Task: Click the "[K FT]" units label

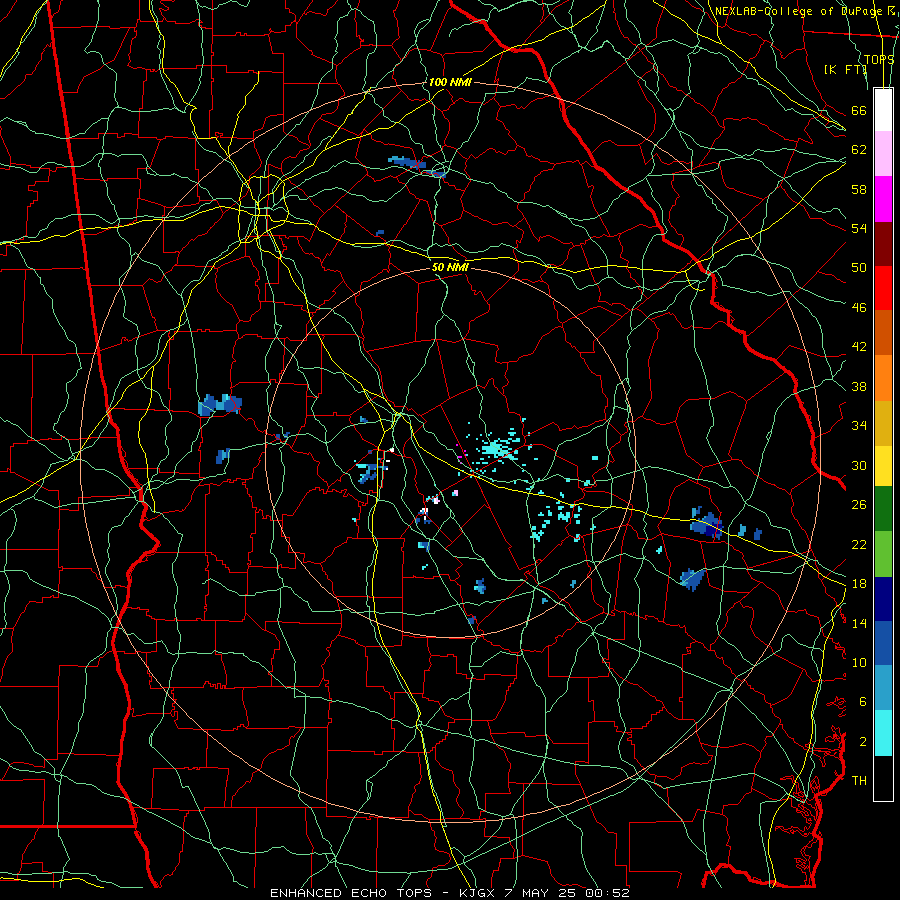Action: (x=846, y=69)
